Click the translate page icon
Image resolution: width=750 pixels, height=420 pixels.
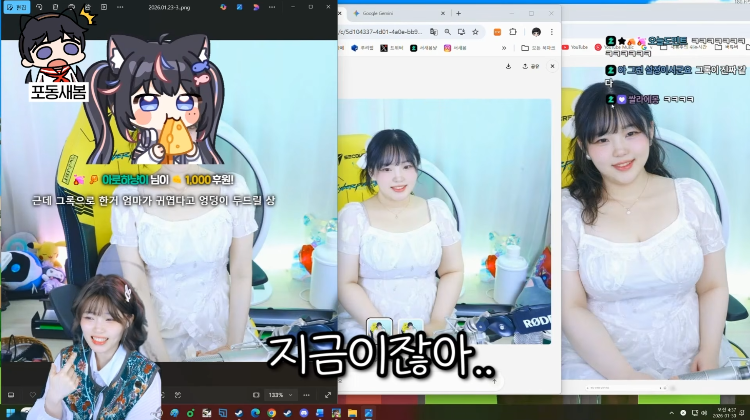(x=434, y=32)
